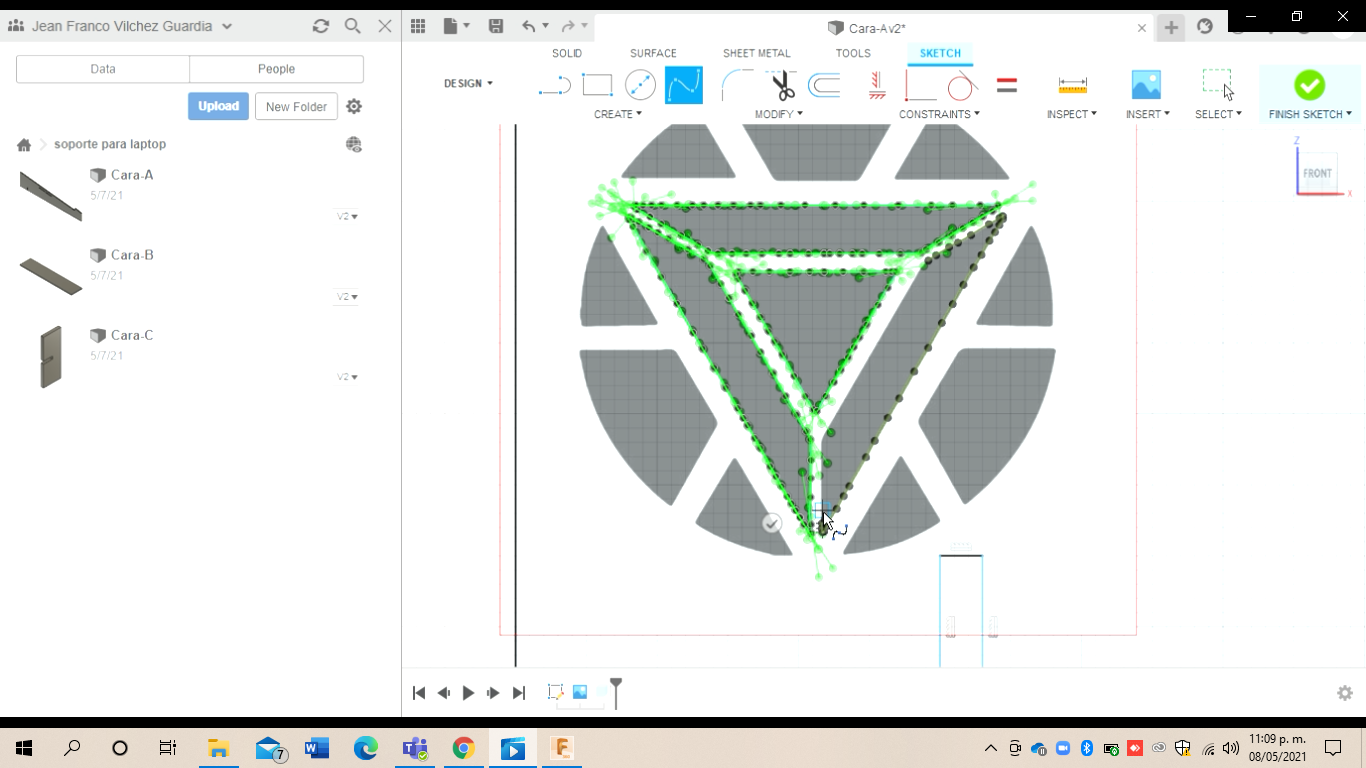The image size is (1366, 768).
Task: Click the FRONT face of view cube
Action: pyautogui.click(x=1317, y=173)
